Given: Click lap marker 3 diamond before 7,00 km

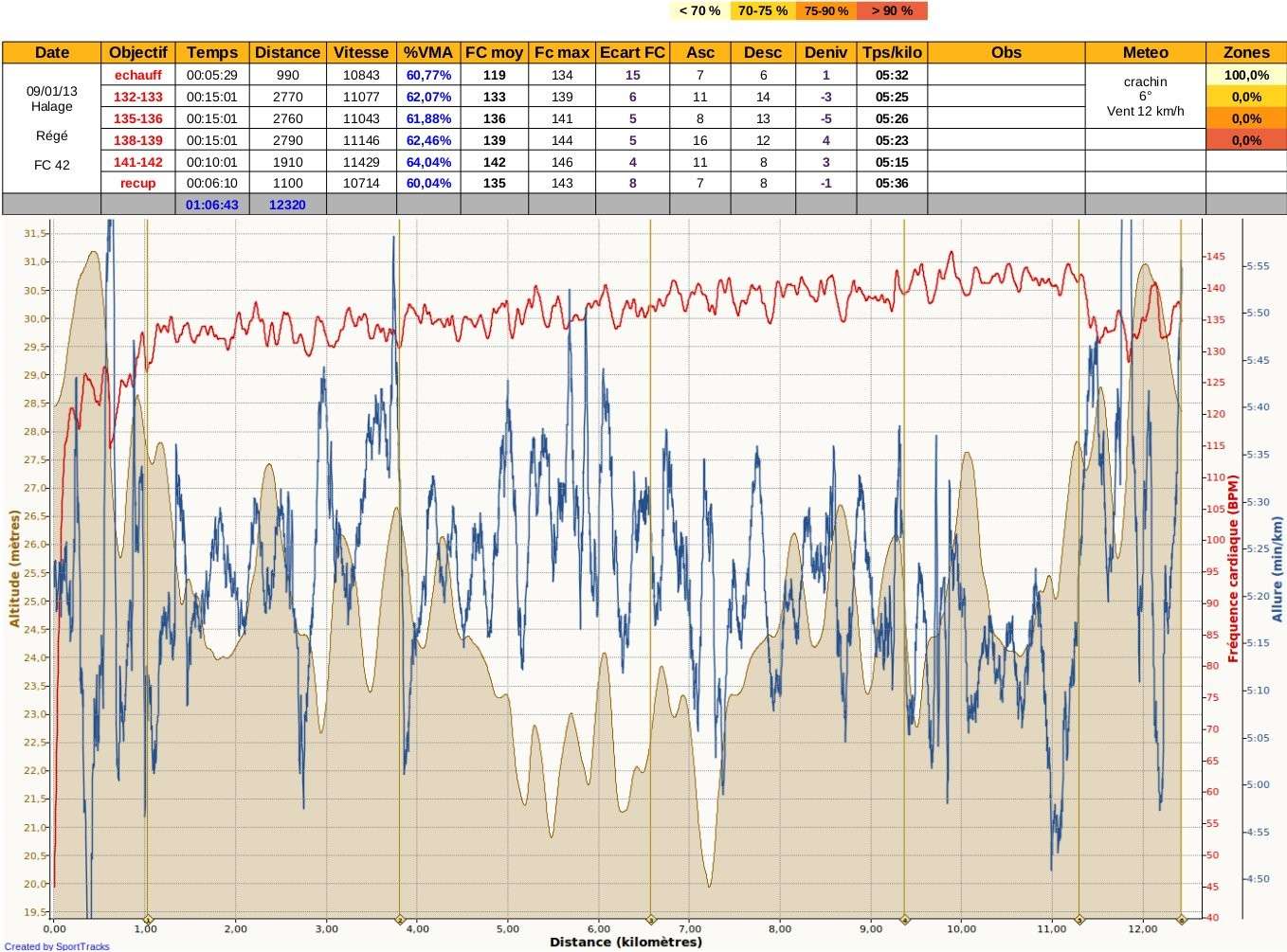Looking at the screenshot, I should [x=651, y=919].
